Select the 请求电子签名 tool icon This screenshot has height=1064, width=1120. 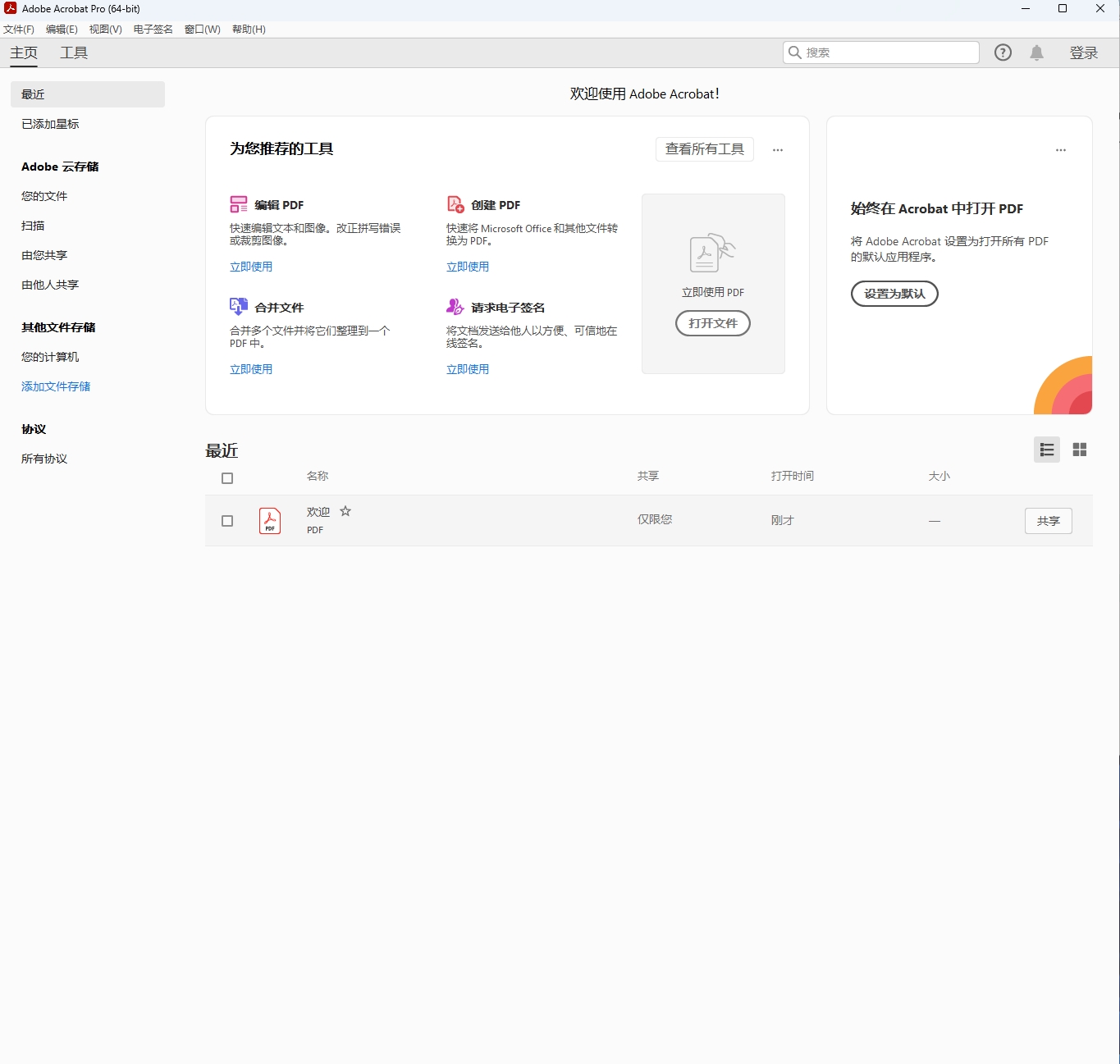455,306
